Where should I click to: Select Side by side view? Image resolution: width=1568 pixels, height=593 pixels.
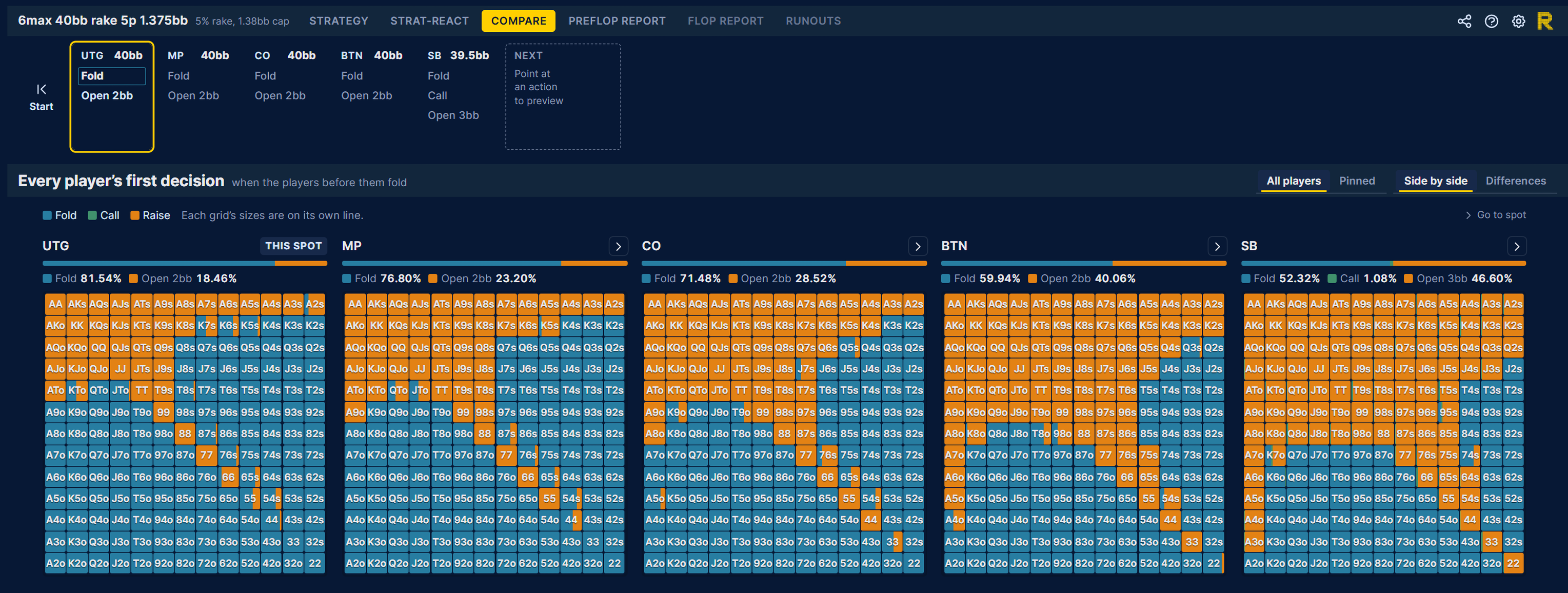pyautogui.click(x=1435, y=181)
